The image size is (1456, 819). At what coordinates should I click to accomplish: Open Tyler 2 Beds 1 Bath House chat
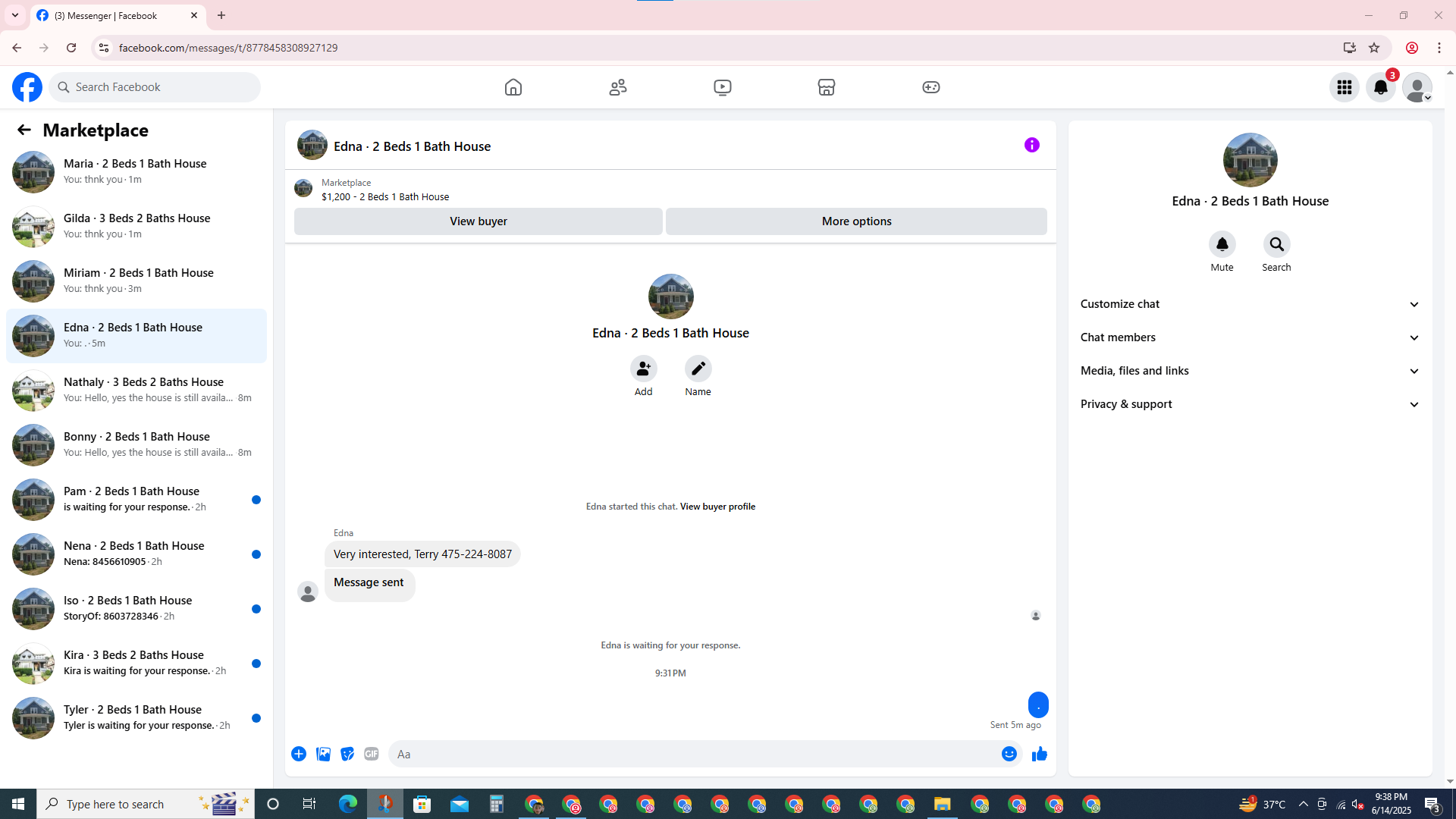tap(136, 717)
